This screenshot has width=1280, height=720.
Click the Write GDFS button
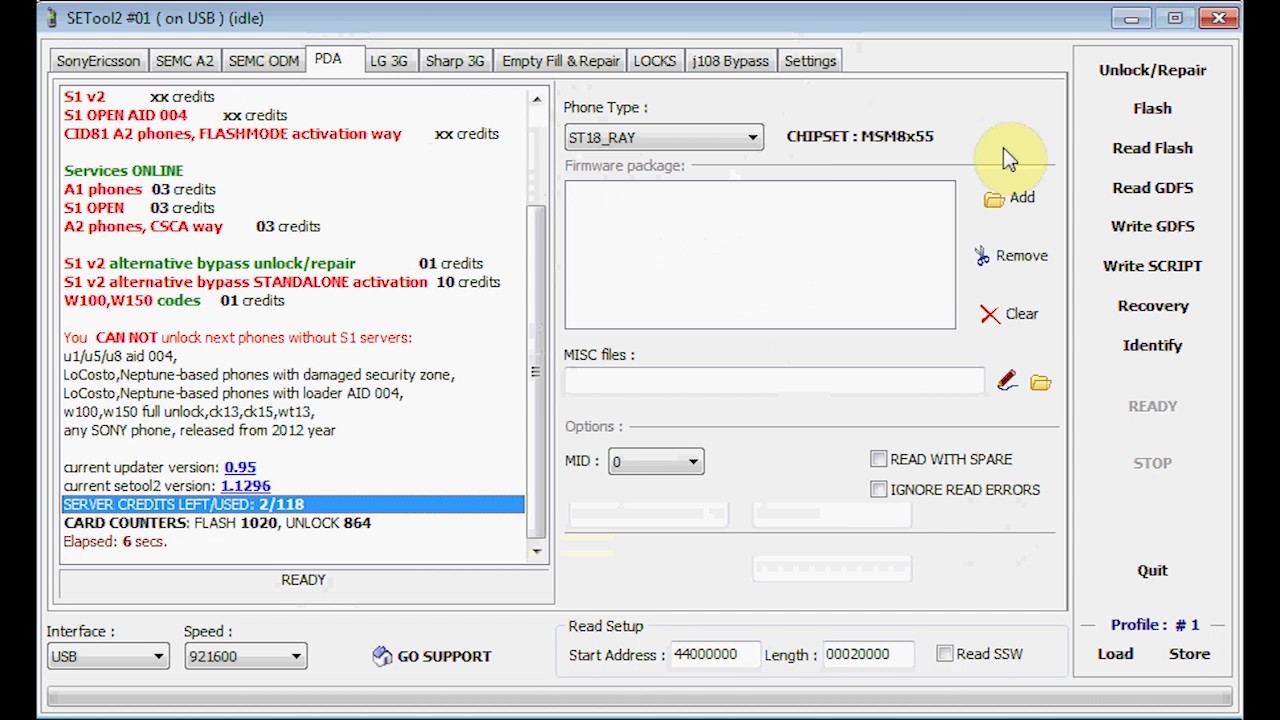(1152, 226)
